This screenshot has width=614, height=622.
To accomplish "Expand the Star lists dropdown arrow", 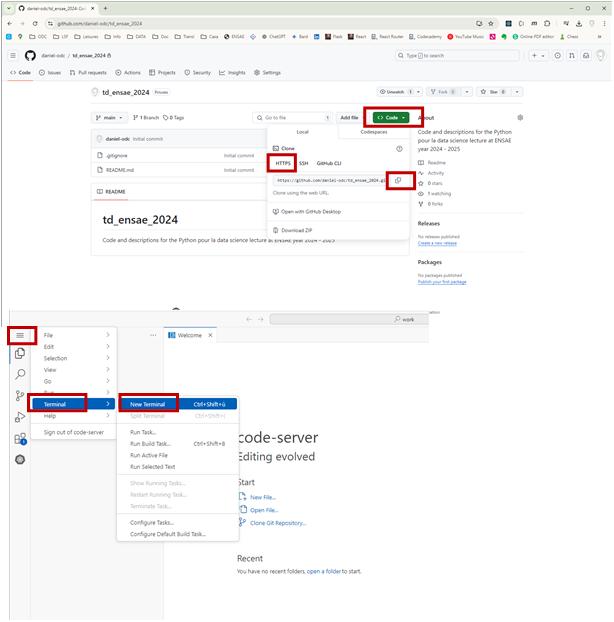I will [x=517, y=92].
